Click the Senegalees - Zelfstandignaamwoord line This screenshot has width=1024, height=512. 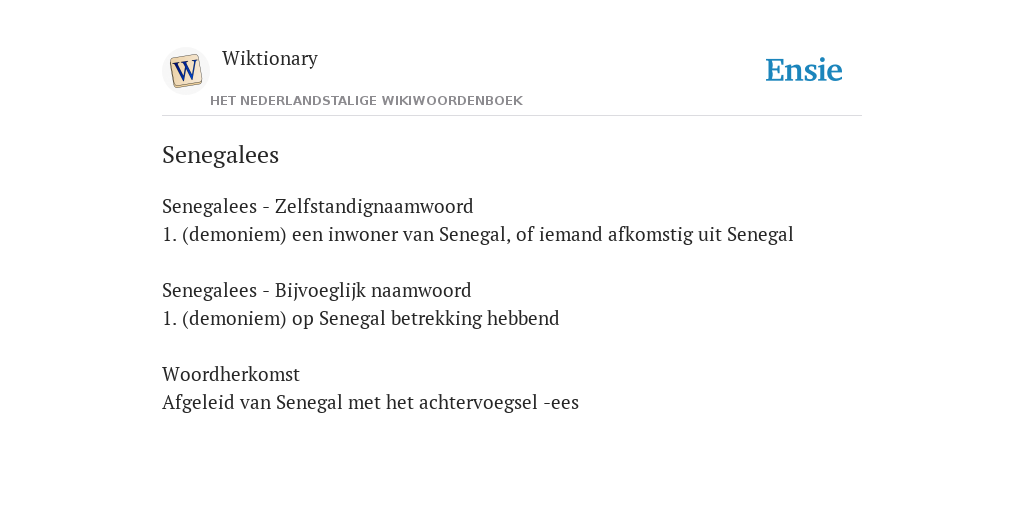317,206
